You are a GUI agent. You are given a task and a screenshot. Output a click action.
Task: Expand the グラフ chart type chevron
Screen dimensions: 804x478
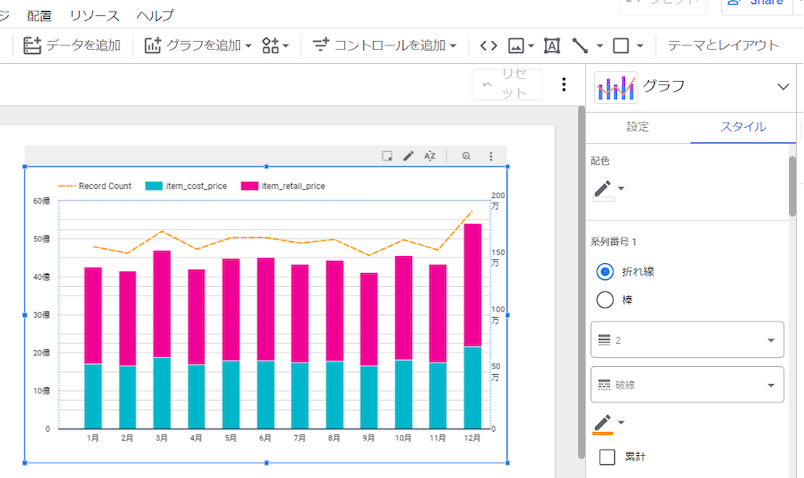[x=782, y=87]
